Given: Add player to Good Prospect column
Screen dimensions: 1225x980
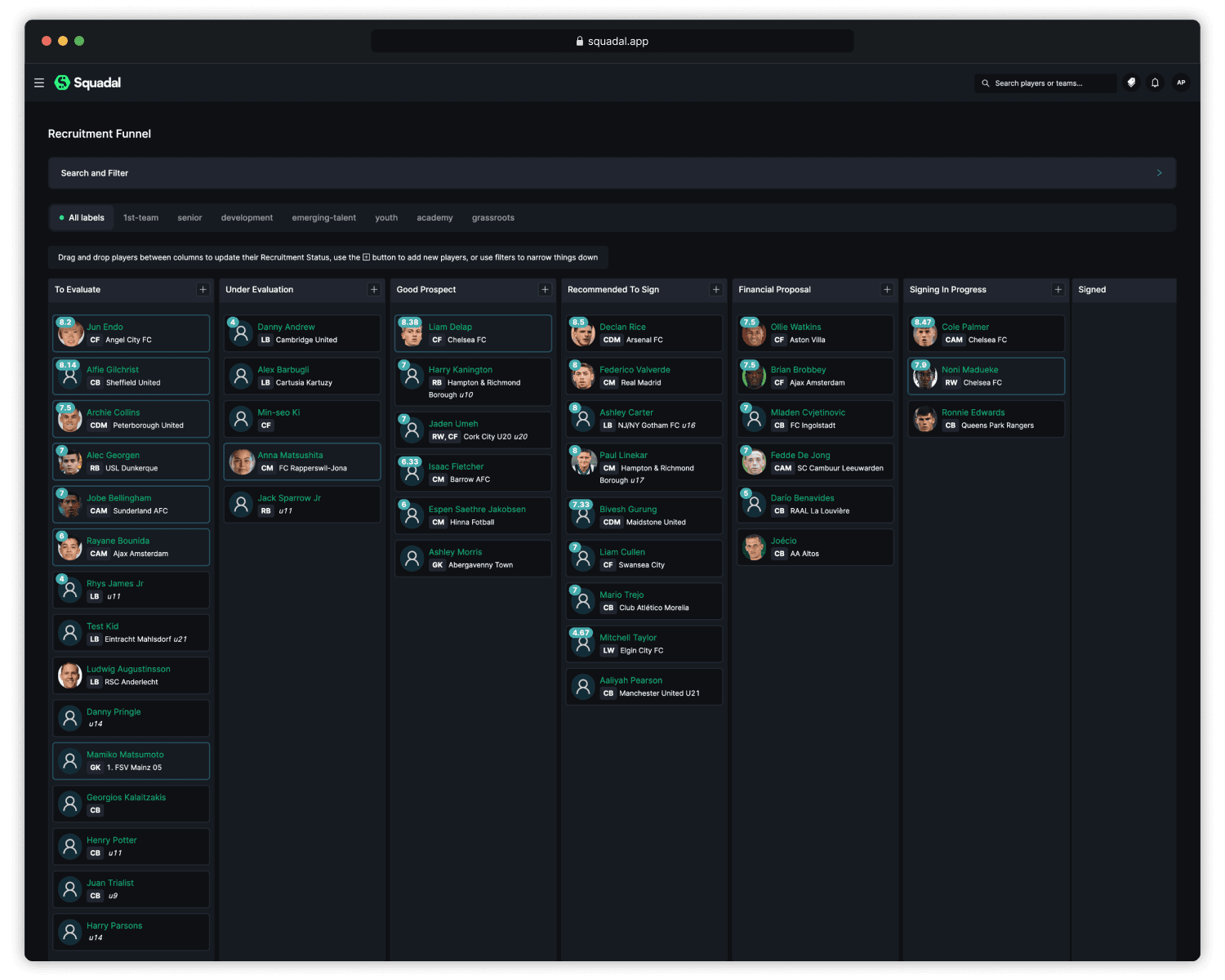Looking at the screenshot, I should click(545, 290).
